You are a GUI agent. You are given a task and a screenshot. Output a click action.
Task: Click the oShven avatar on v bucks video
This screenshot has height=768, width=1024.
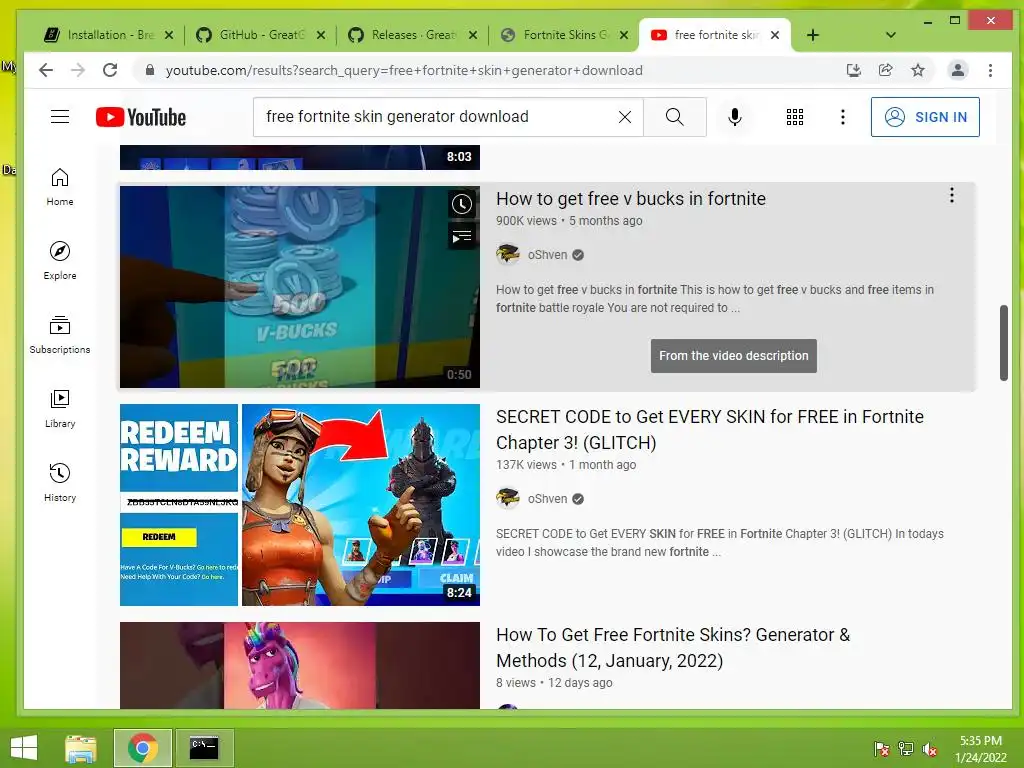[x=508, y=255]
